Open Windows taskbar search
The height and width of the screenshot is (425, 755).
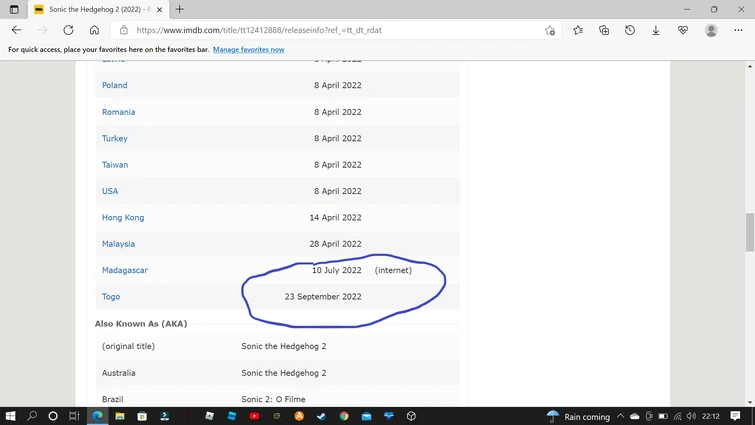[x=32, y=416]
